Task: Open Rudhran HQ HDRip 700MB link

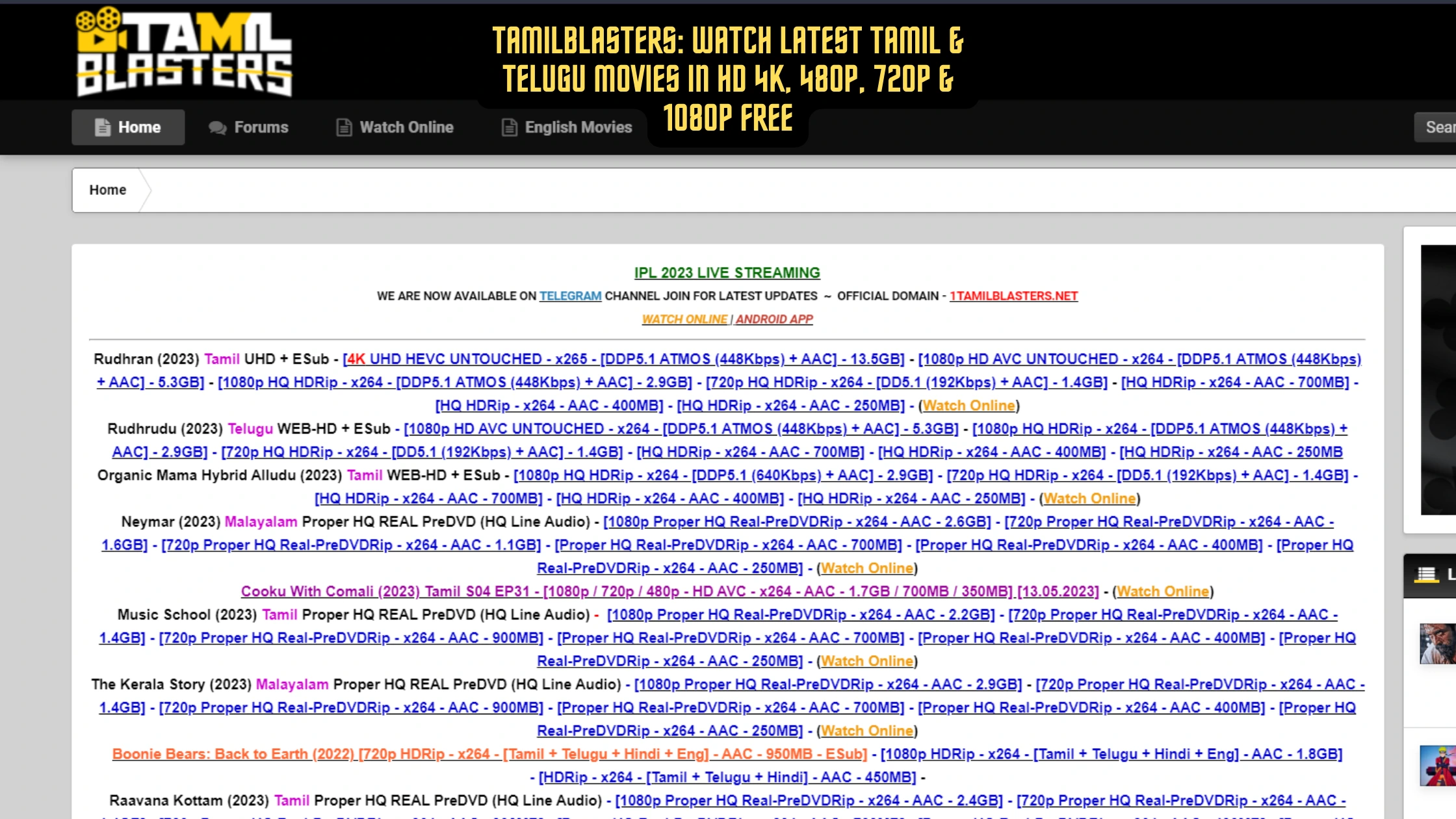Action: pyautogui.click(x=1235, y=383)
